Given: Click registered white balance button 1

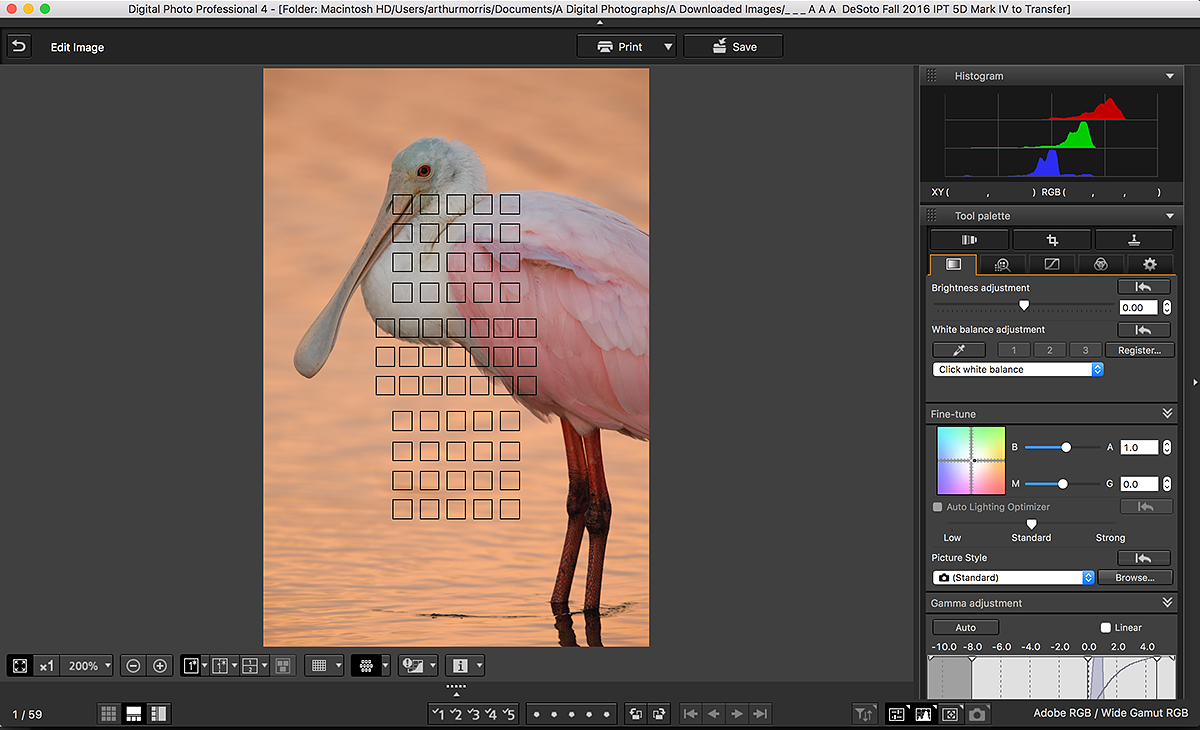Looking at the screenshot, I should coord(1014,350).
